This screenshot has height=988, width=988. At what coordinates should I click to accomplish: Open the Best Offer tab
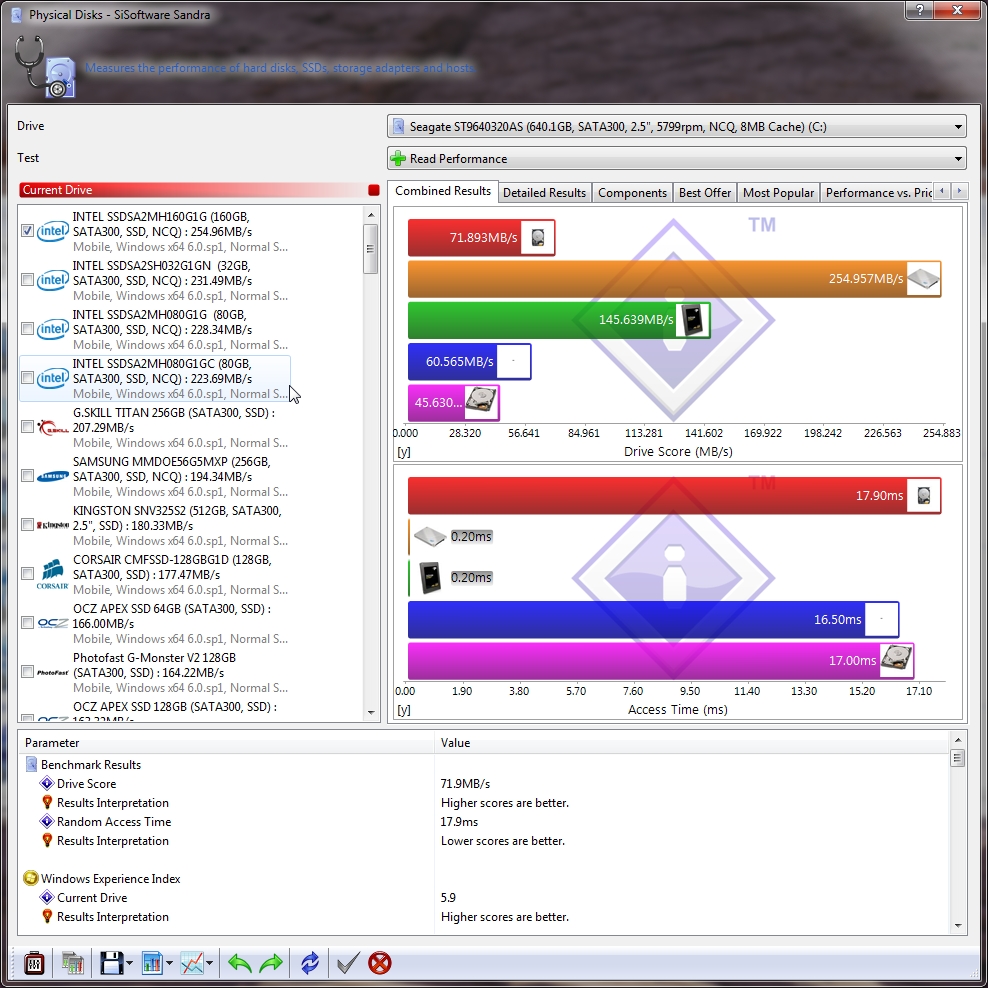pos(704,193)
